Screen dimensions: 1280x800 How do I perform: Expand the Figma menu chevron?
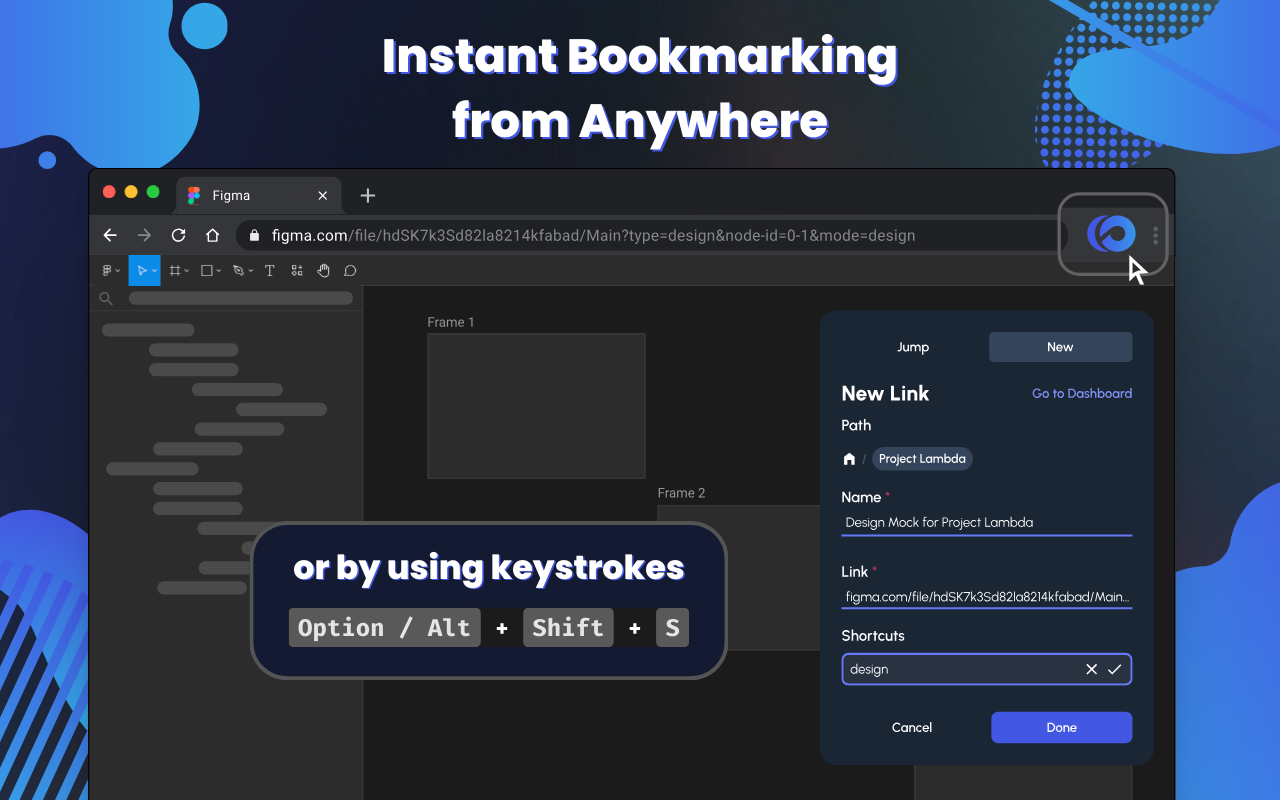pyautogui.click(x=117, y=271)
